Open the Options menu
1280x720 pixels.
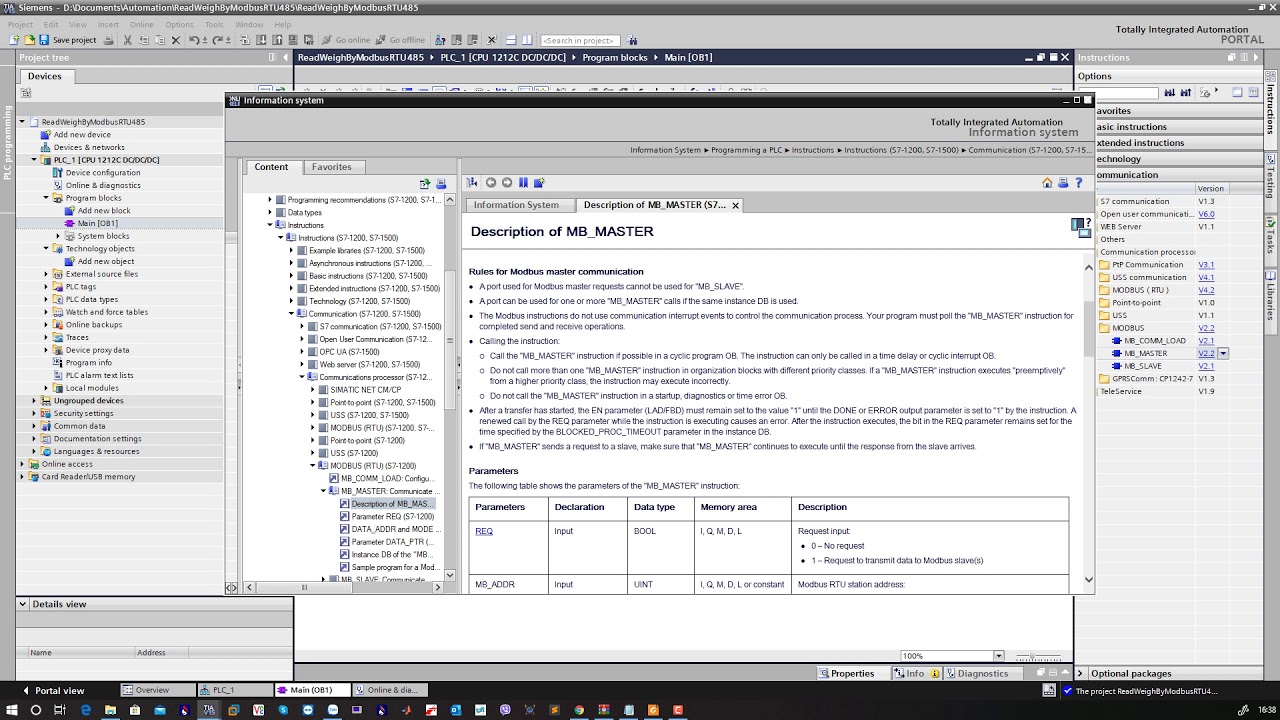[180, 24]
